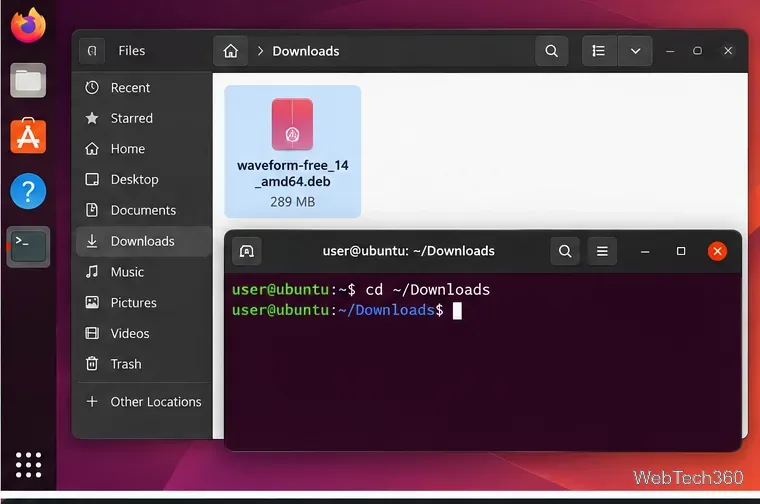Close the Terminal window
The width and height of the screenshot is (760, 504).
(x=717, y=251)
